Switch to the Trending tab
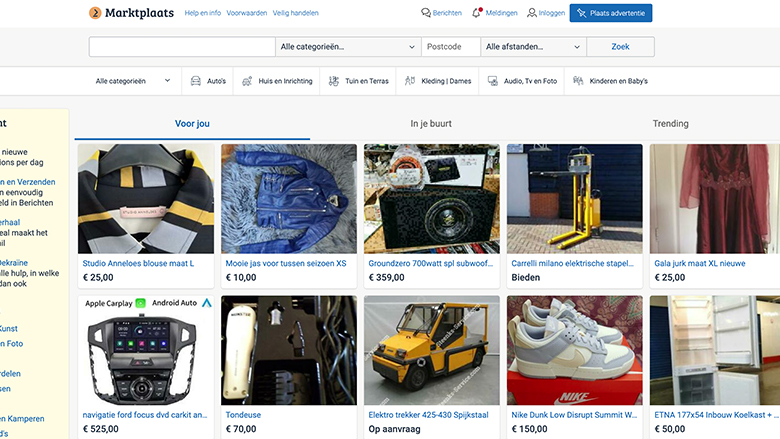 coord(670,124)
